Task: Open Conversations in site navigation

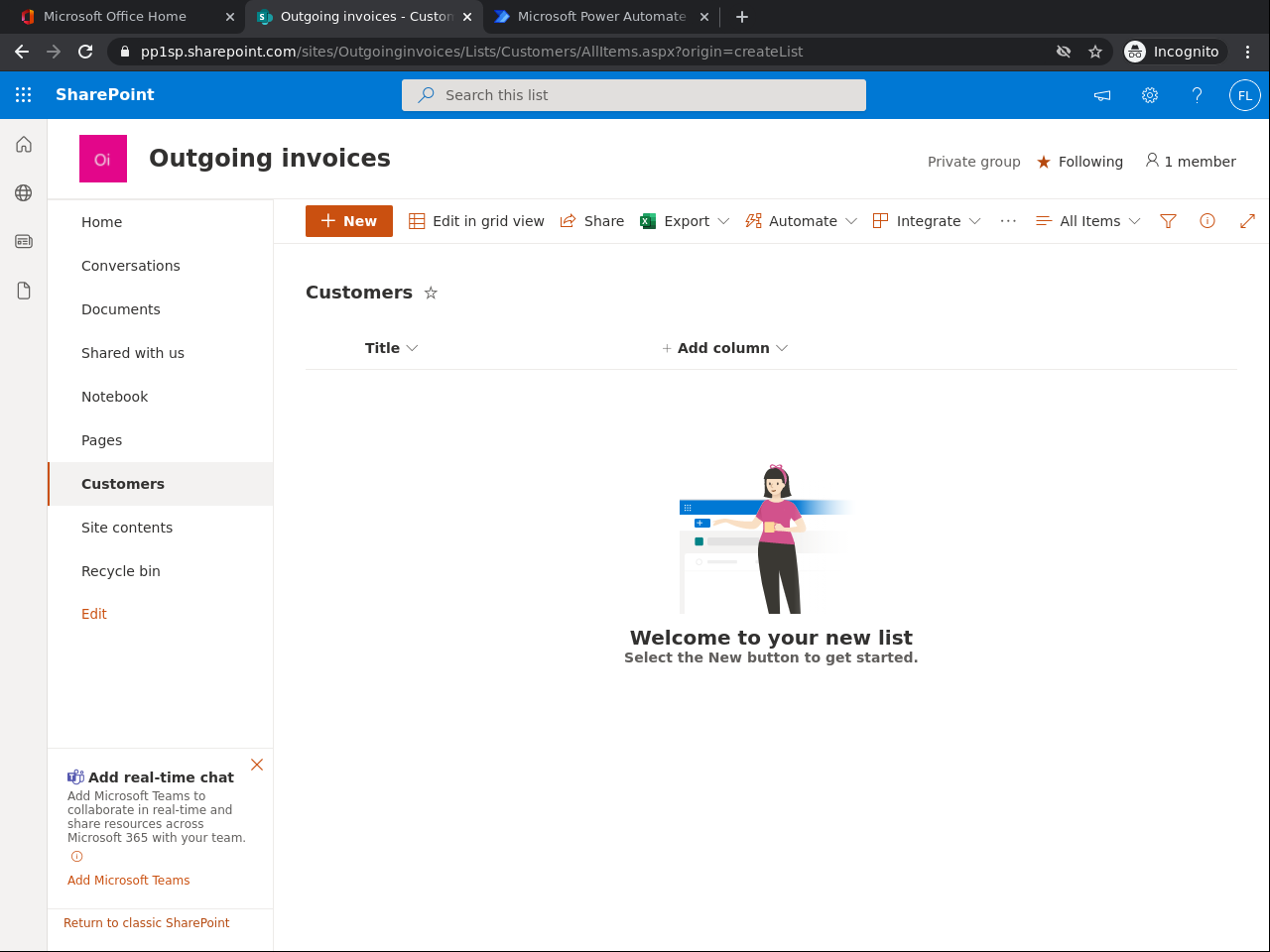Action: coord(131,266)
